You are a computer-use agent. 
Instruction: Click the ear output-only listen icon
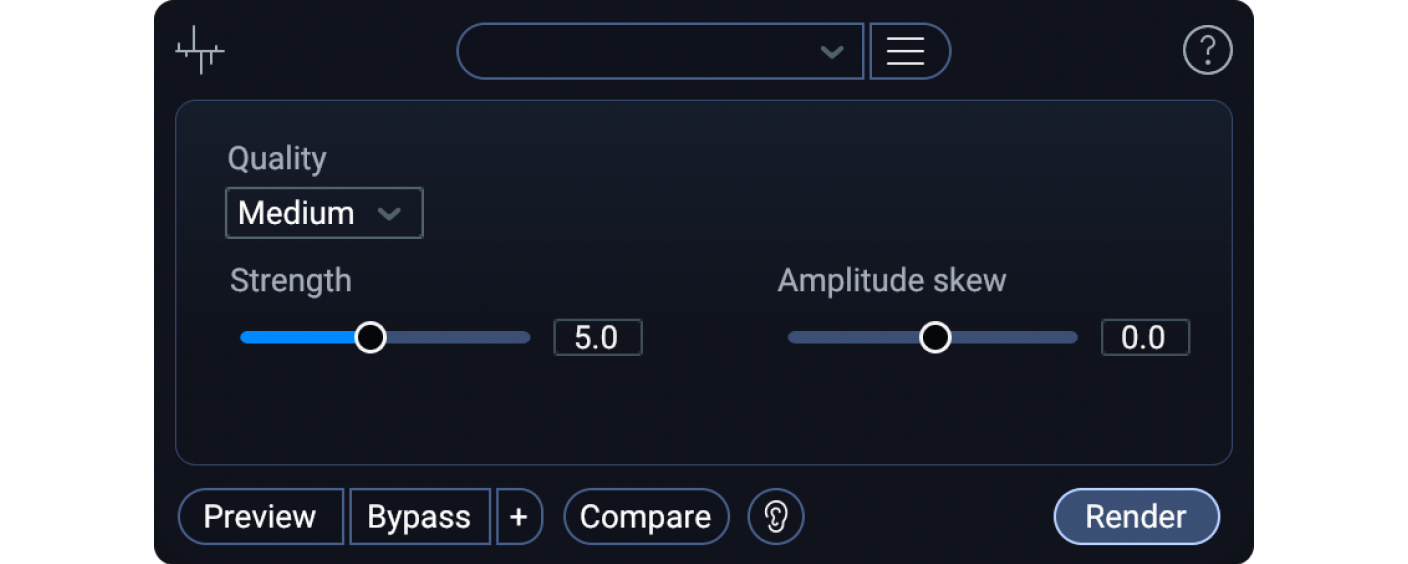(776, 517)
